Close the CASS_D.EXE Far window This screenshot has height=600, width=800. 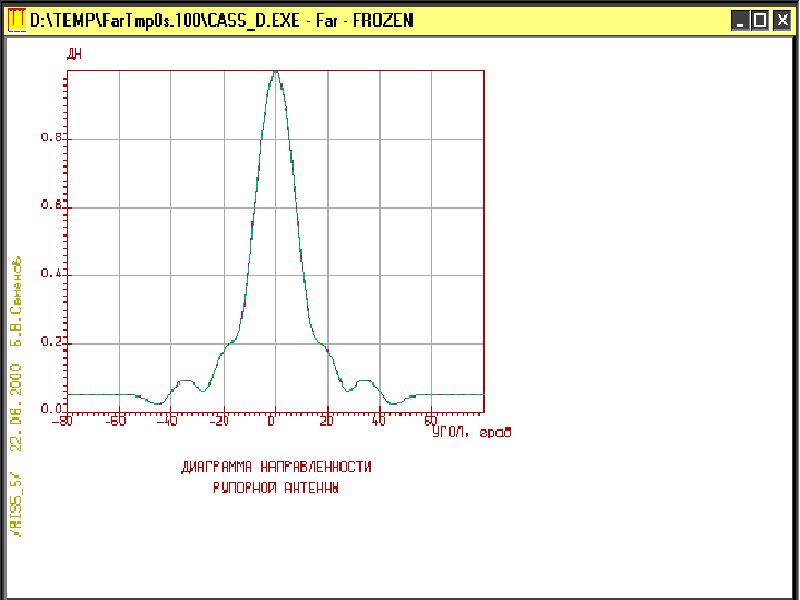pyautogui.click(x=783, y=21)
